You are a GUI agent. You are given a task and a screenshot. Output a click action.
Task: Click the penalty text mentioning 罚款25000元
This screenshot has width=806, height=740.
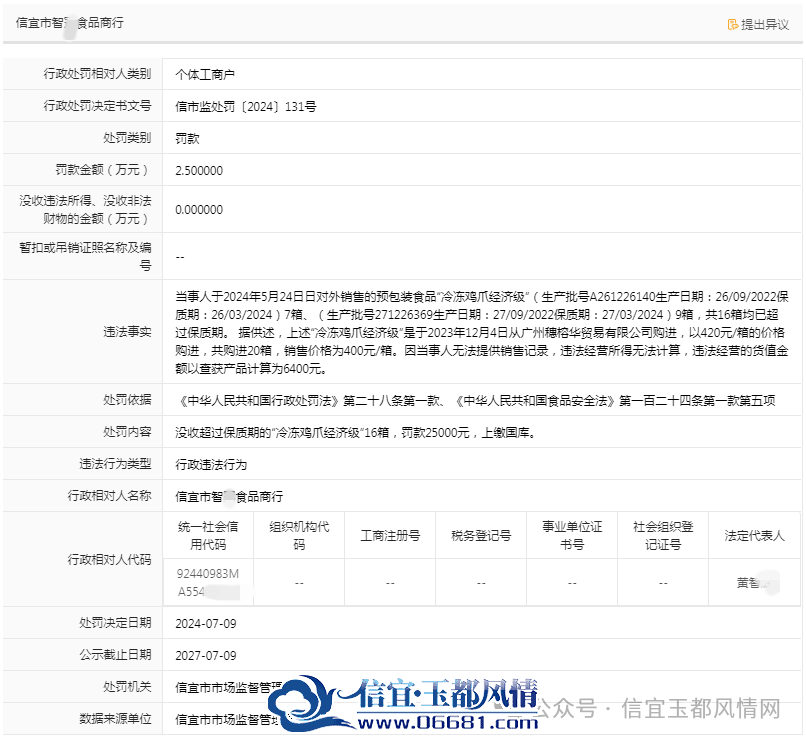click(356, 433)
